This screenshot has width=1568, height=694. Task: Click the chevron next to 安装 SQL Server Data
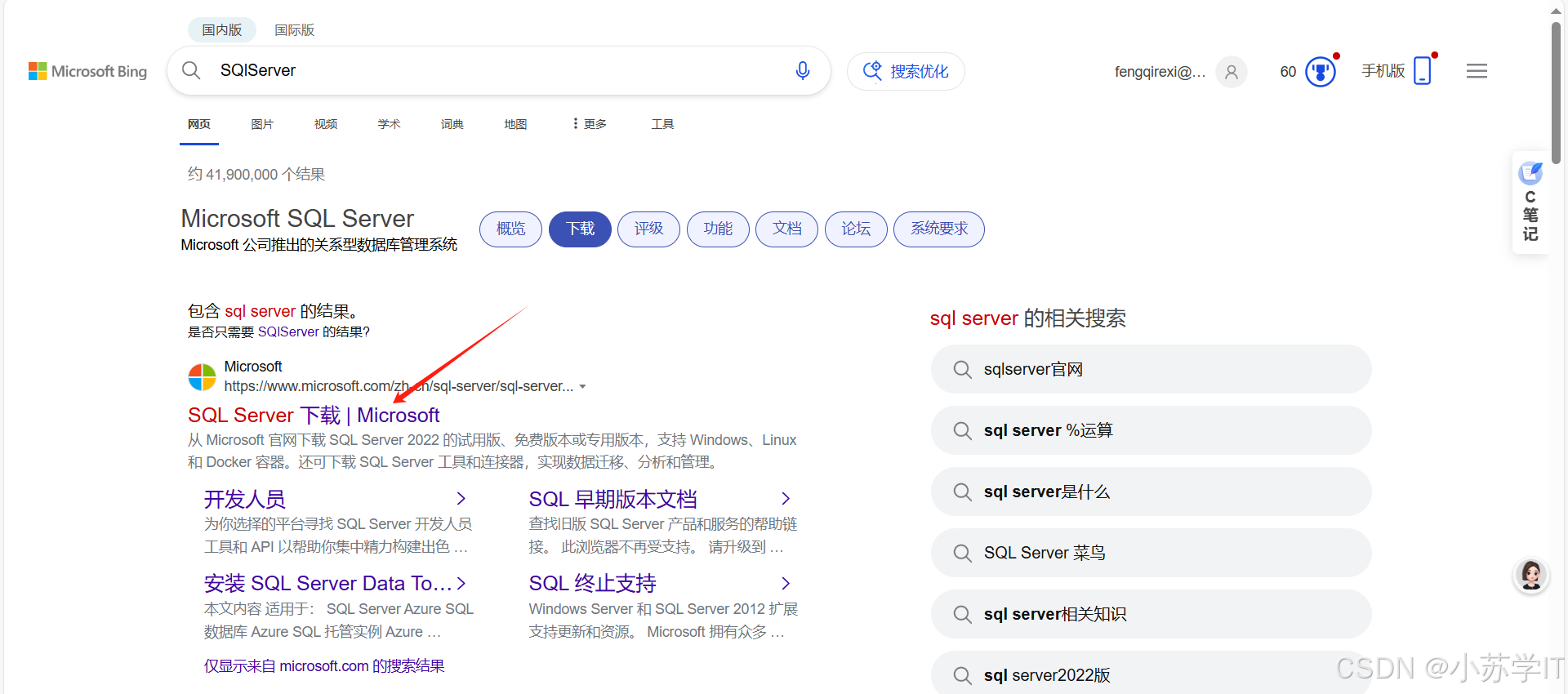[x=461, y=584]
